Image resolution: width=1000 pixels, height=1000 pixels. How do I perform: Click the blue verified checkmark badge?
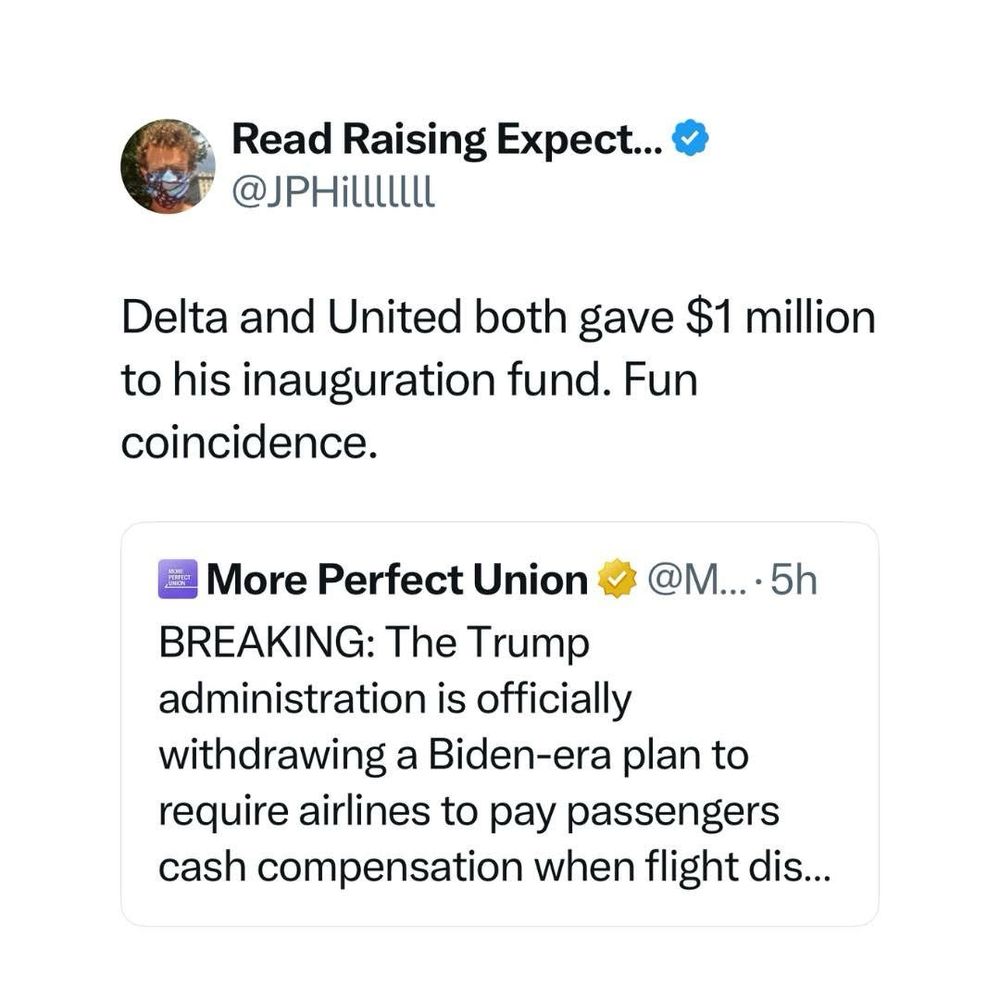[691, 139]
